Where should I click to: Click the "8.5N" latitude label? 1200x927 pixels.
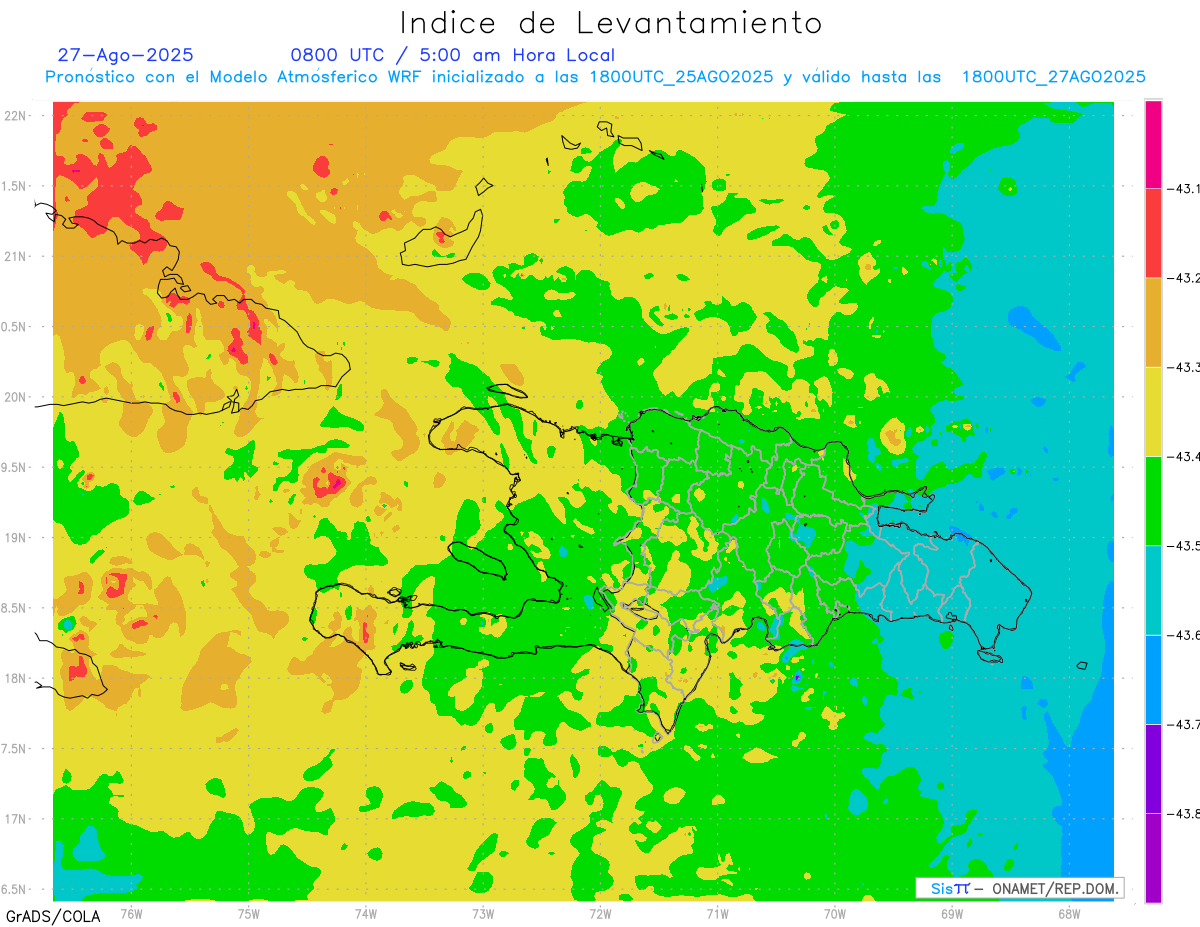[x=14, y=608]
